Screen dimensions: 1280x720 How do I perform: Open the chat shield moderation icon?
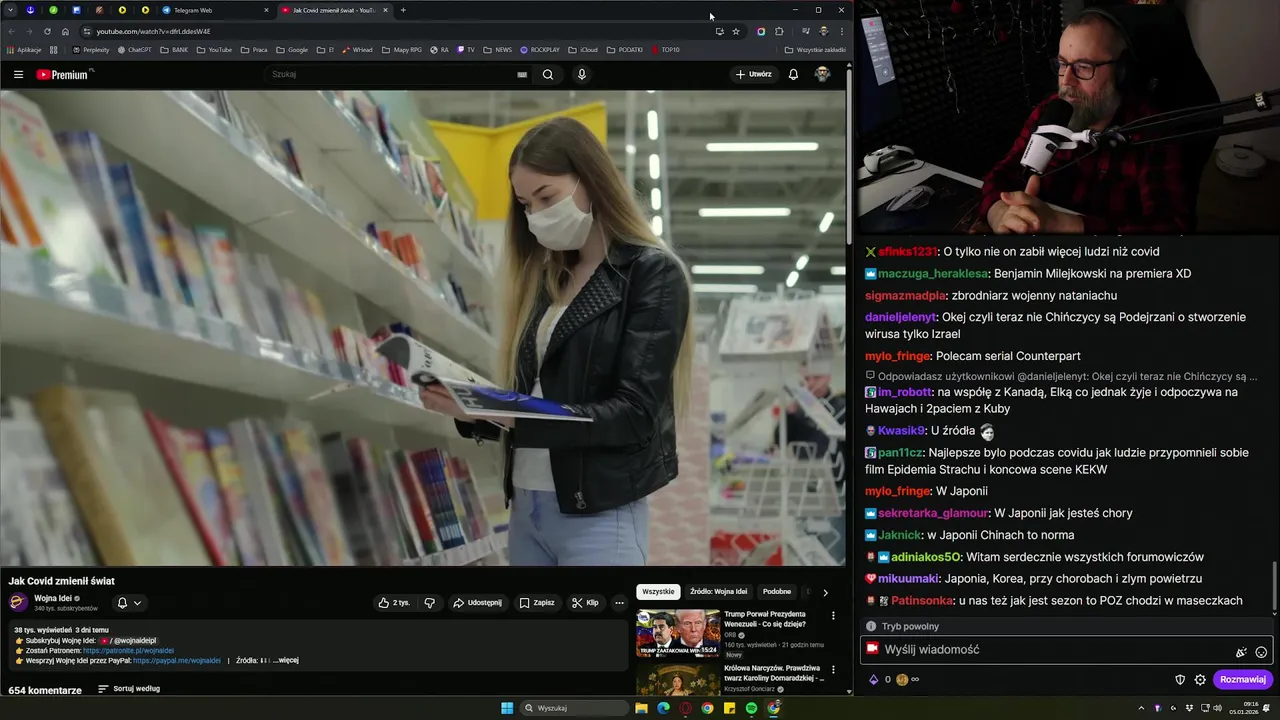point(1180,680)
